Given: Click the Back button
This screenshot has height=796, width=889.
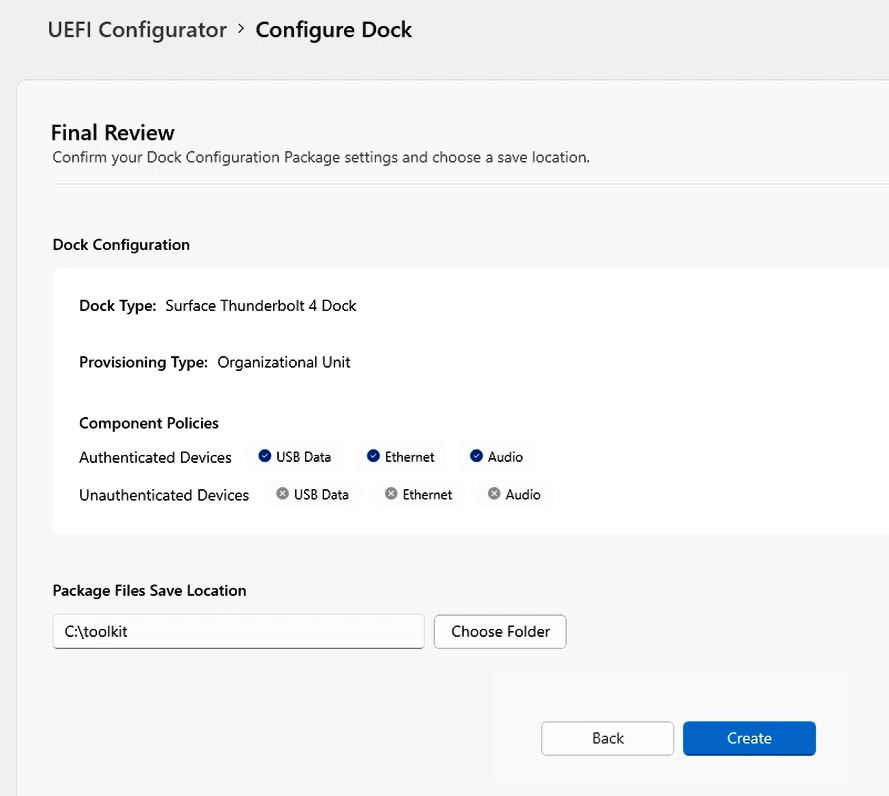Looking at the screenshot, I should [607, 738].
